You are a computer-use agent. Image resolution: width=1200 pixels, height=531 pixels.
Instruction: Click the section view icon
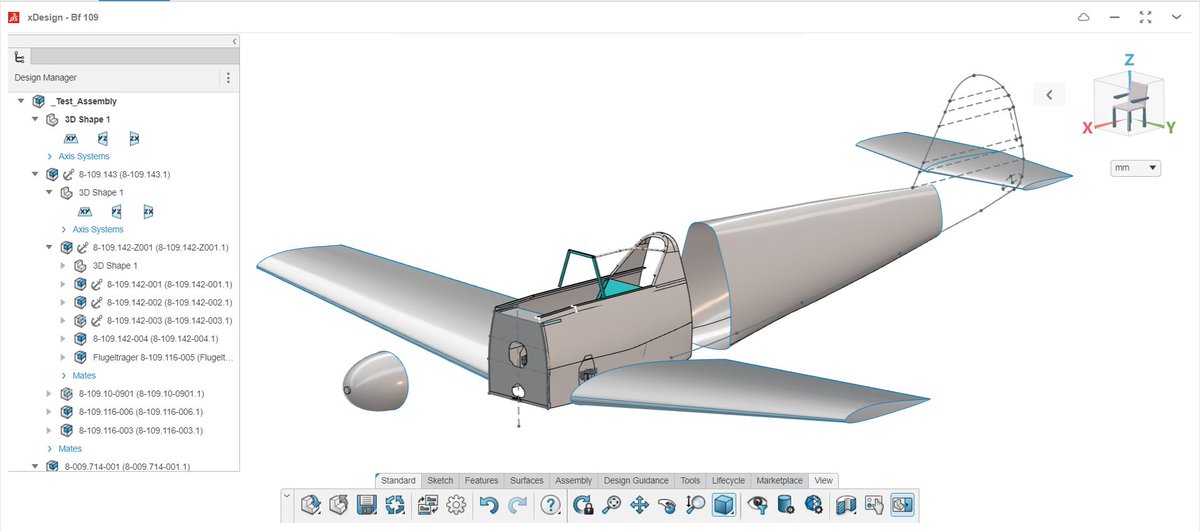point(846,505)
